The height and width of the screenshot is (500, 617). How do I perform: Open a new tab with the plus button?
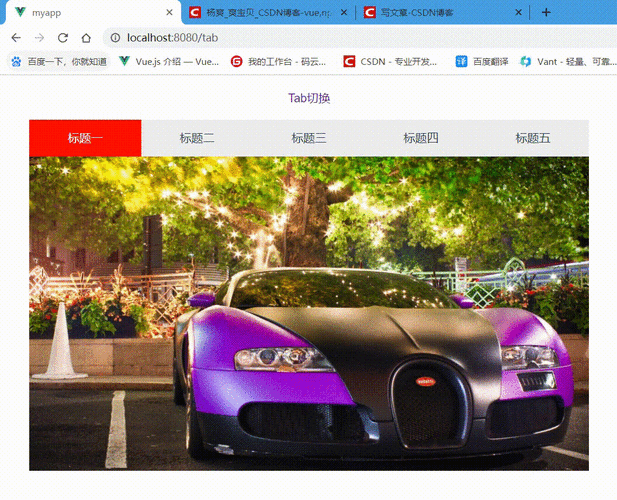click(546, 13)
